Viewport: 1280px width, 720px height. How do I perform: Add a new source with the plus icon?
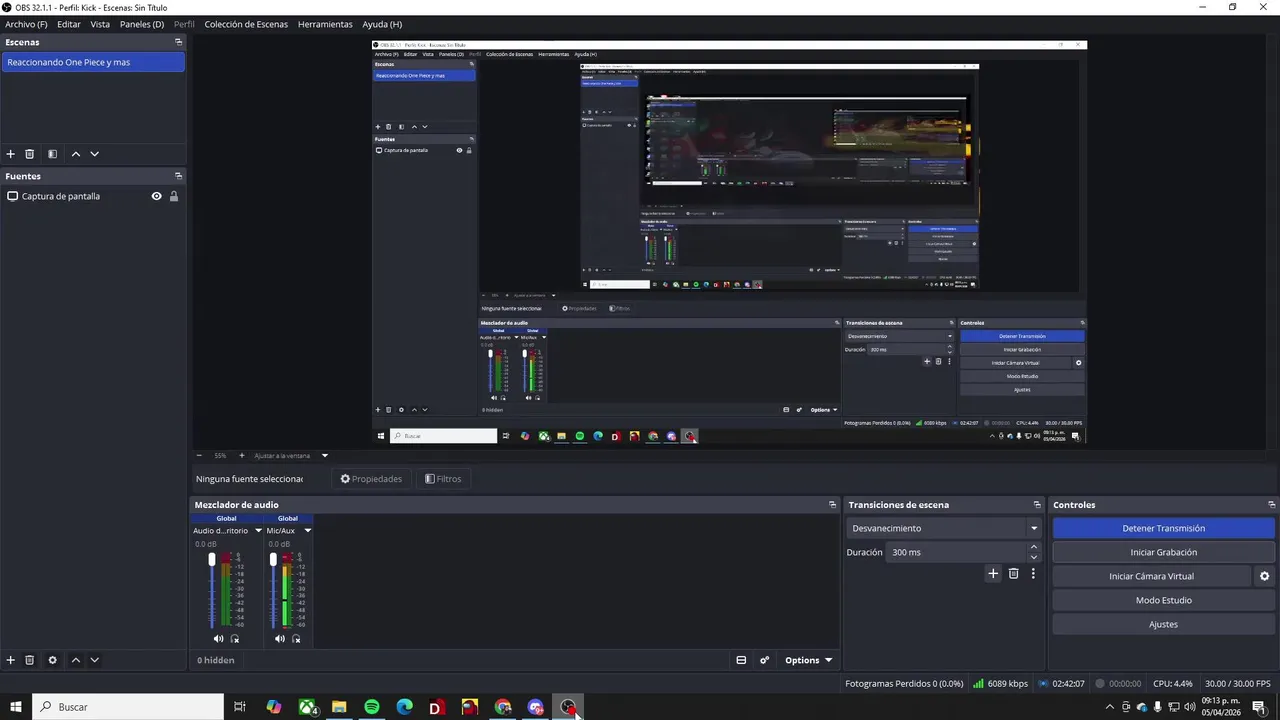[11, 660]
